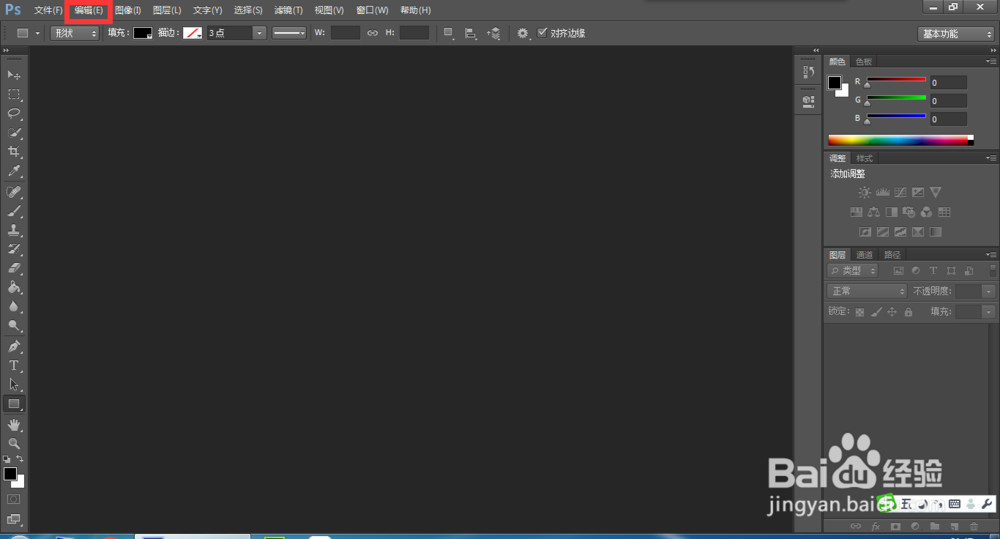Screen dimensions: 1000x539
Task: Select the Rectangle shape tool in toolbox
Action: pos(13,404)
